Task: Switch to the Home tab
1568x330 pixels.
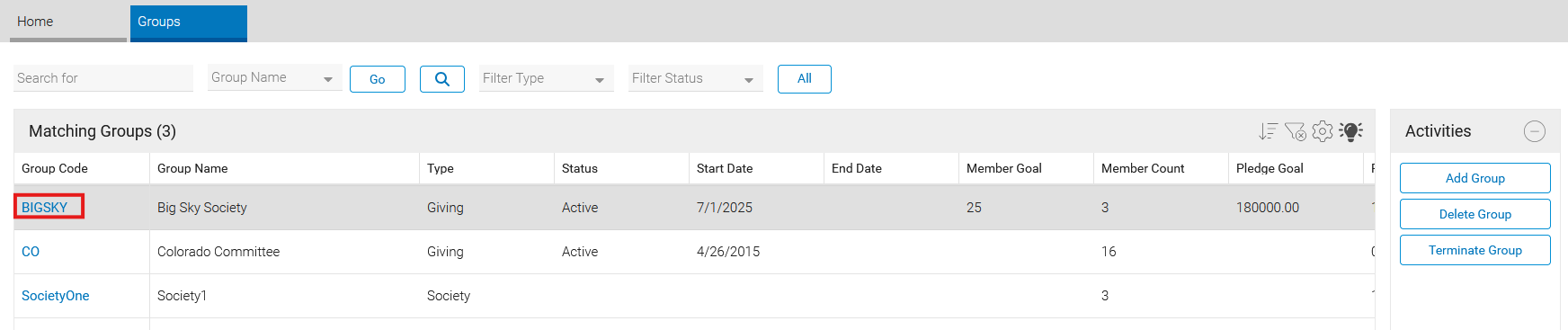Action: (68, 22)
